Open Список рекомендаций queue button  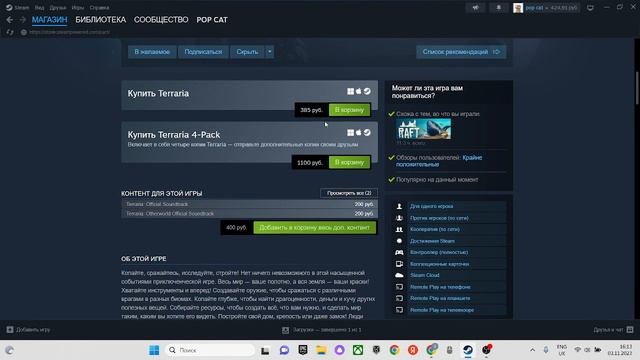coord(461,52)
